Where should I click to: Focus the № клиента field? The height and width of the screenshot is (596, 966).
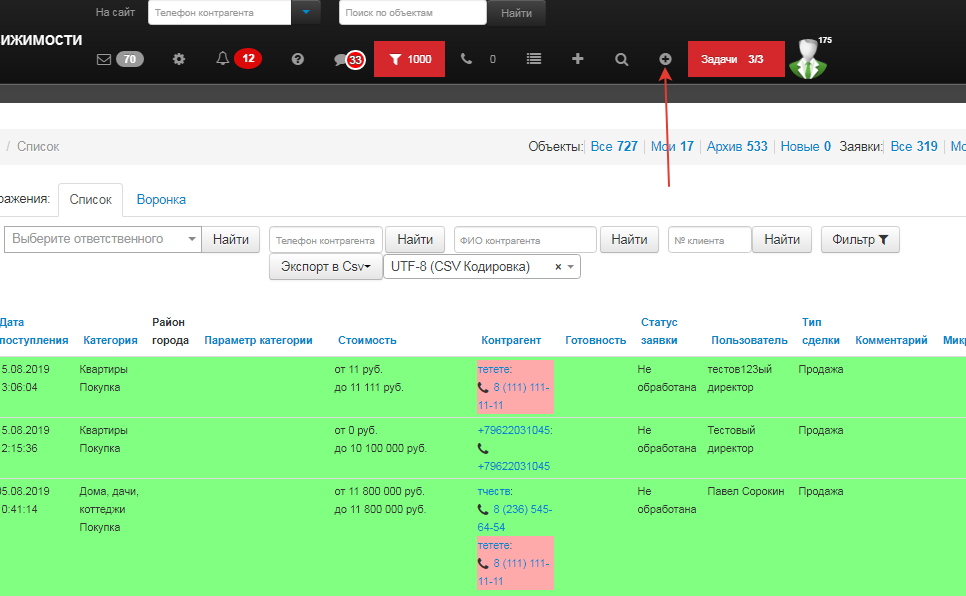[710, 240]
